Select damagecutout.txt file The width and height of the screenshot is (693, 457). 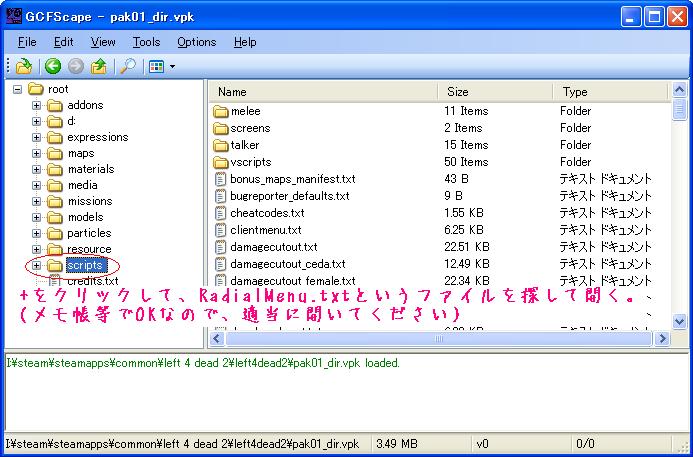266,247
